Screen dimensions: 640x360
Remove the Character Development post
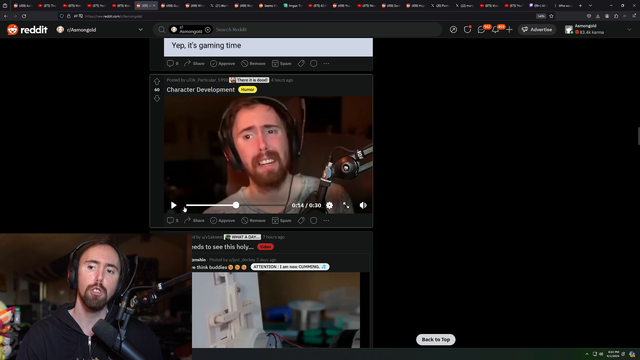click(x=253, y=220)
